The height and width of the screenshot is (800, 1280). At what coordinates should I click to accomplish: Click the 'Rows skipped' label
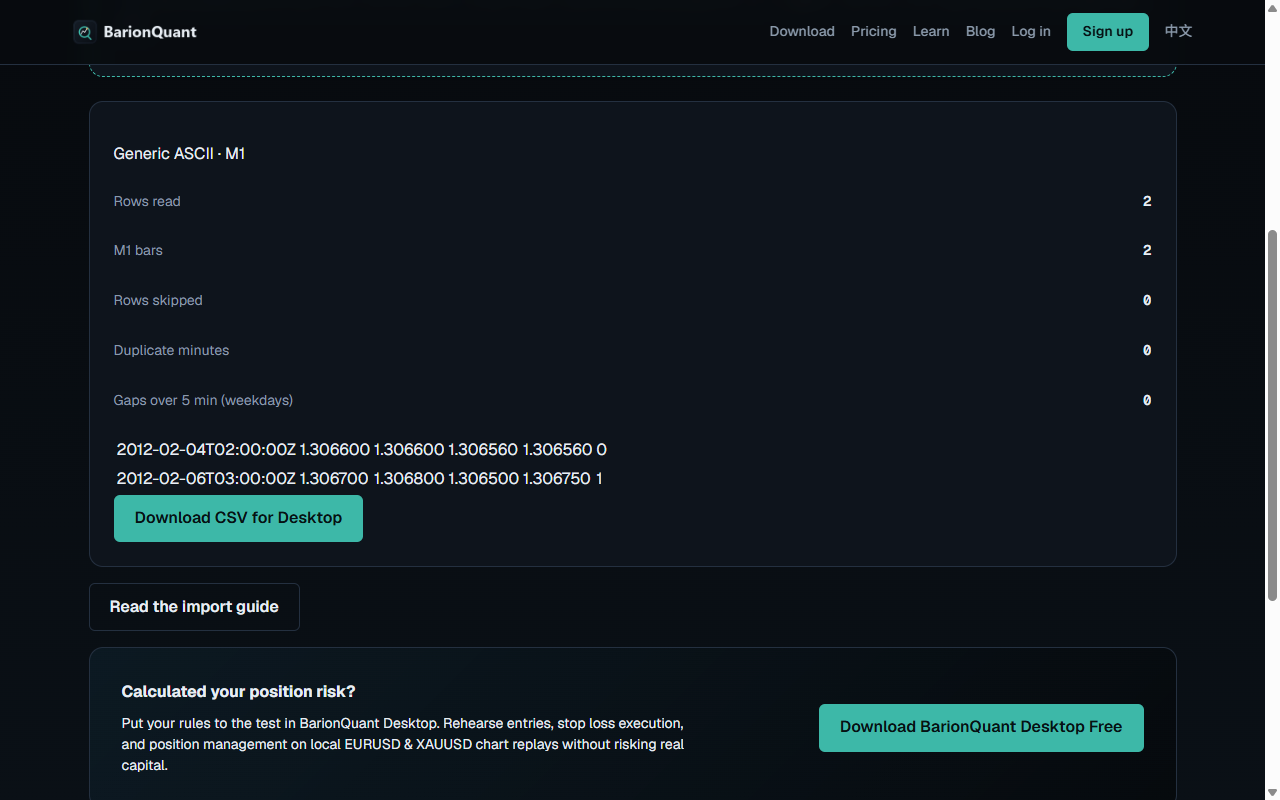point(158,301)
